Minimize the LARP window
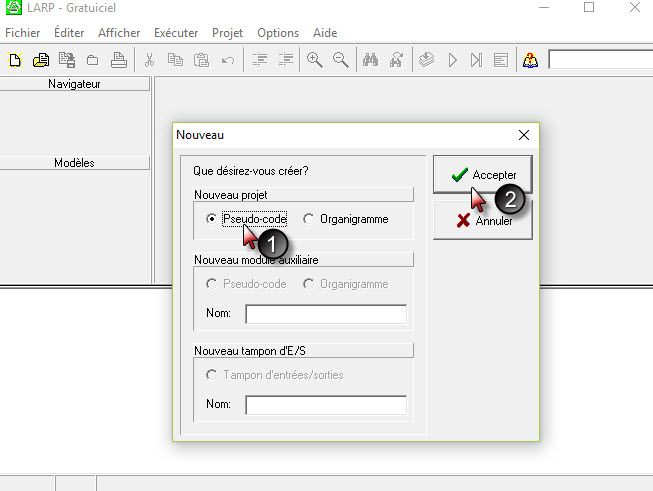The height and width of the screenshot is (491, 653). point(544,7)
